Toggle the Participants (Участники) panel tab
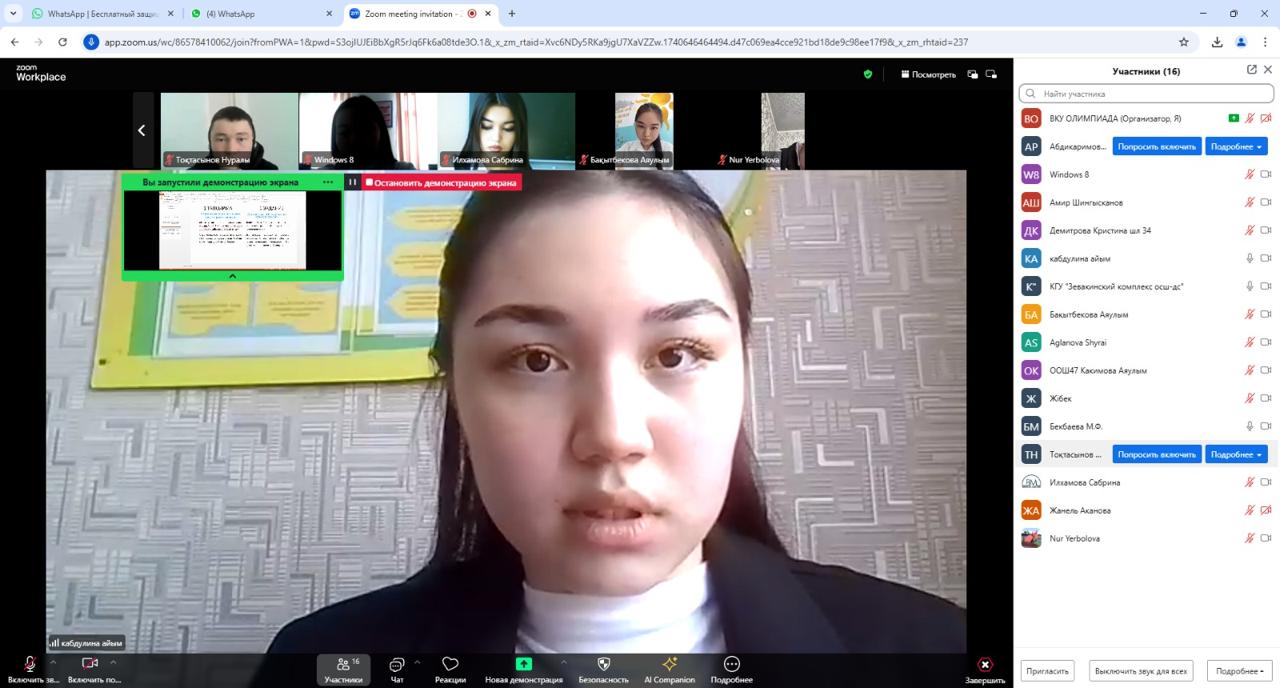Image resolution: width=1280 pixels, height=688 pixels. click(x=343, y=669)
